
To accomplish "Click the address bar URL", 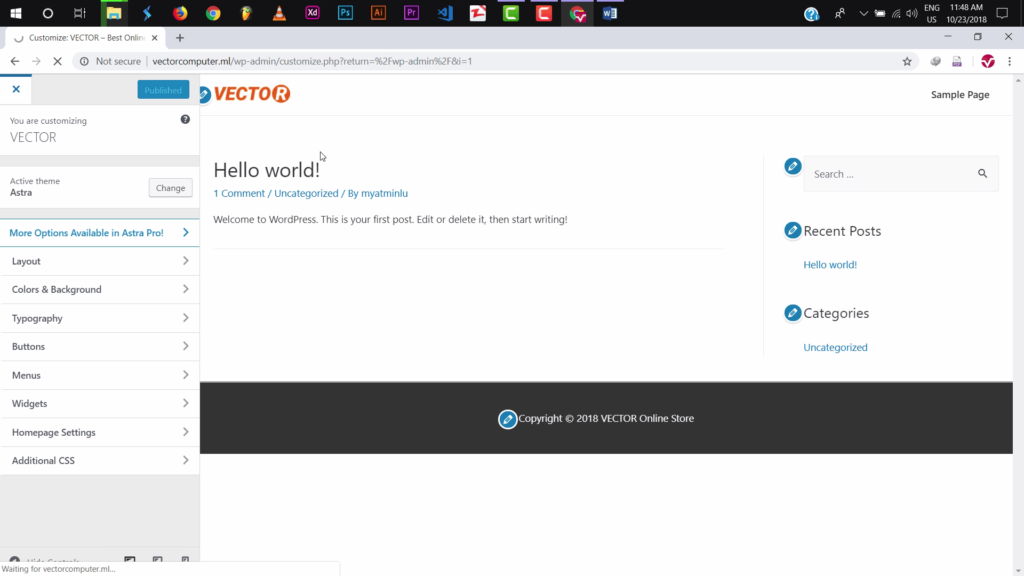I will [312, 61].
